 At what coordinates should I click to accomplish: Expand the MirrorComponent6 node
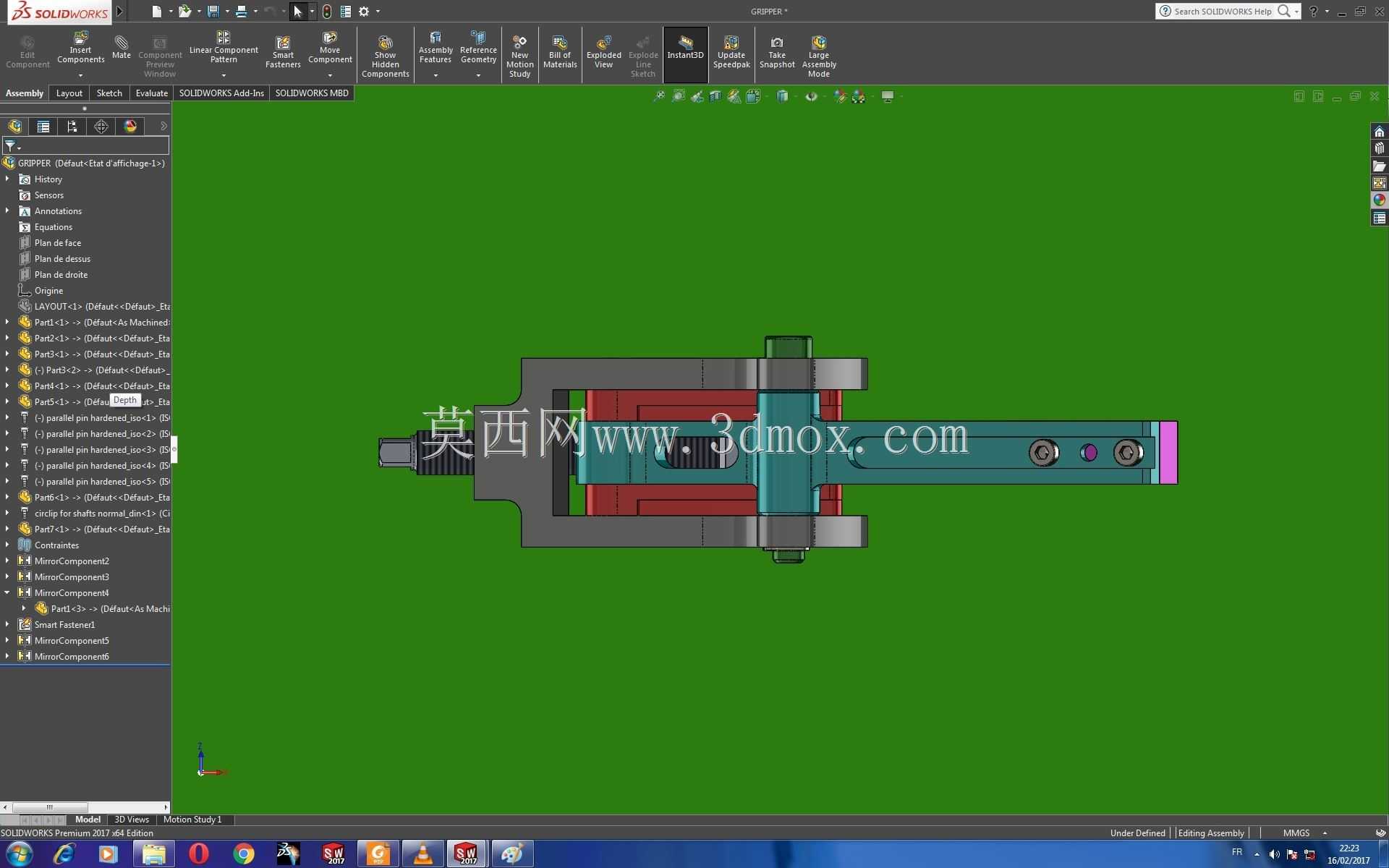[x=7, y=656]
